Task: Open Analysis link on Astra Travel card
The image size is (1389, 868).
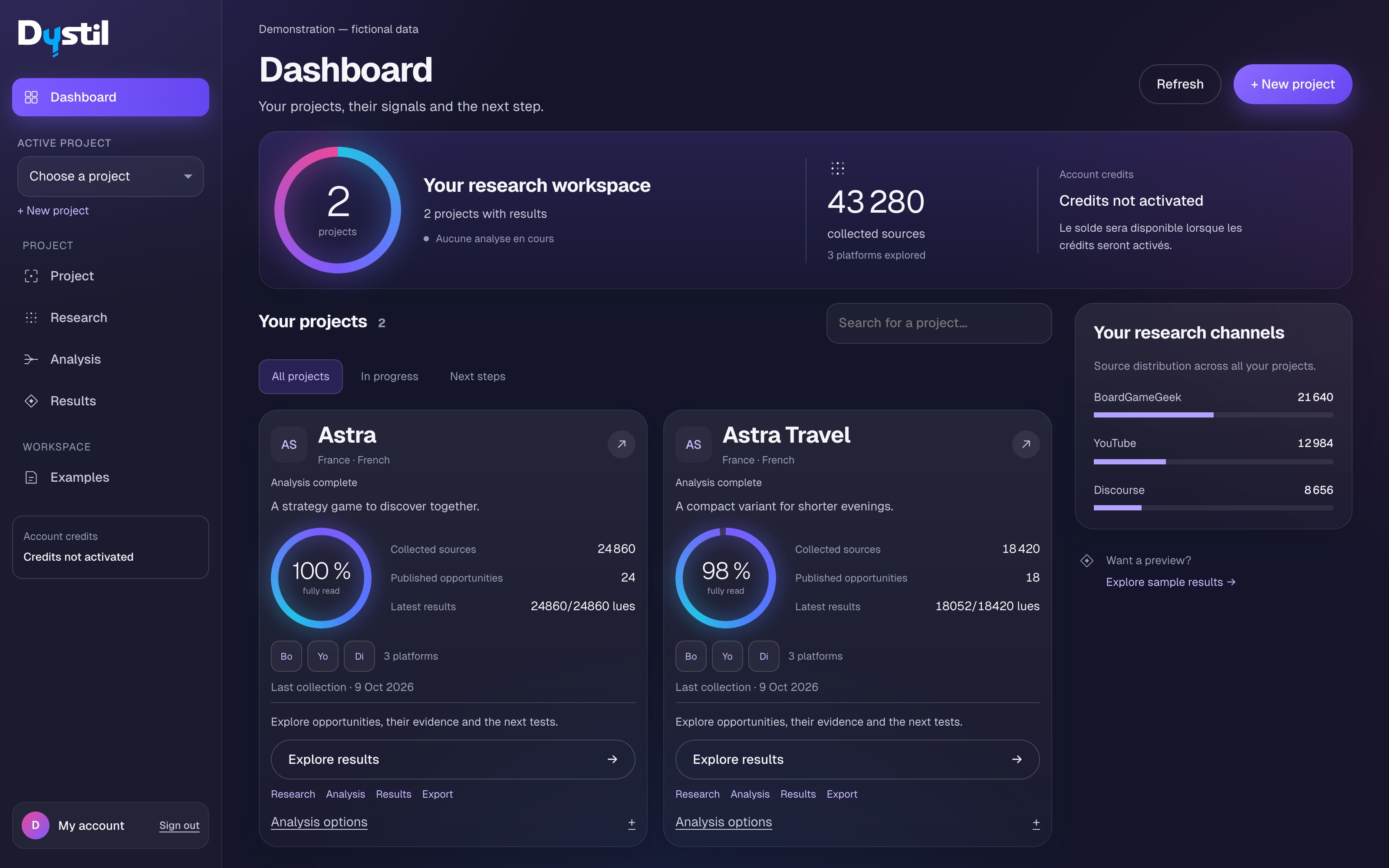Action: (750, 794)
